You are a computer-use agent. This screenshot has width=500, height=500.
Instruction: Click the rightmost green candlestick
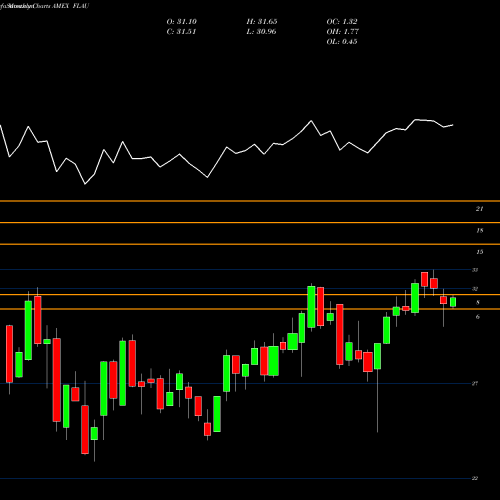click(453, 302)
